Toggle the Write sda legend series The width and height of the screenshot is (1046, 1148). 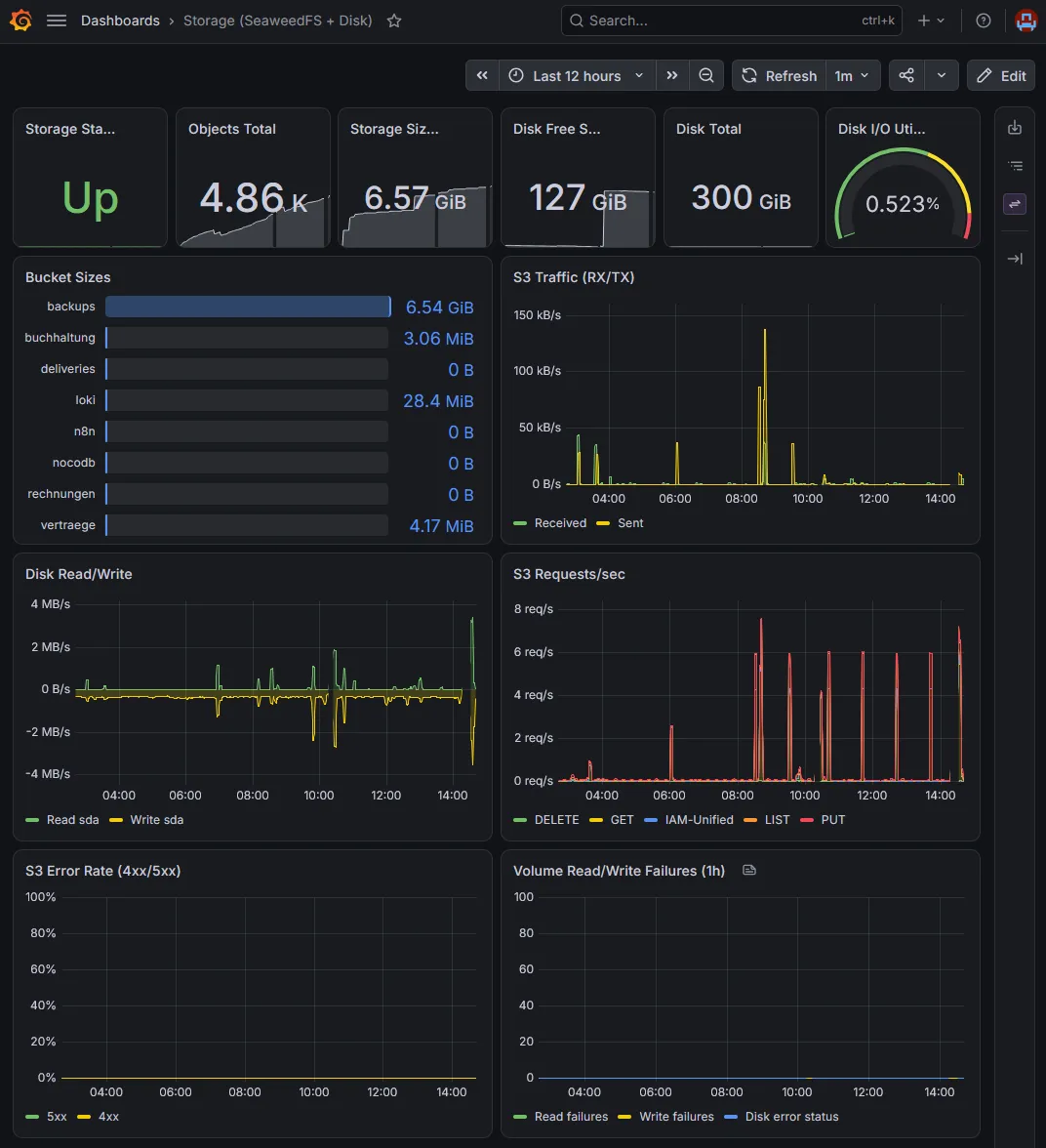pyautogui.click(x=157, y=820)
